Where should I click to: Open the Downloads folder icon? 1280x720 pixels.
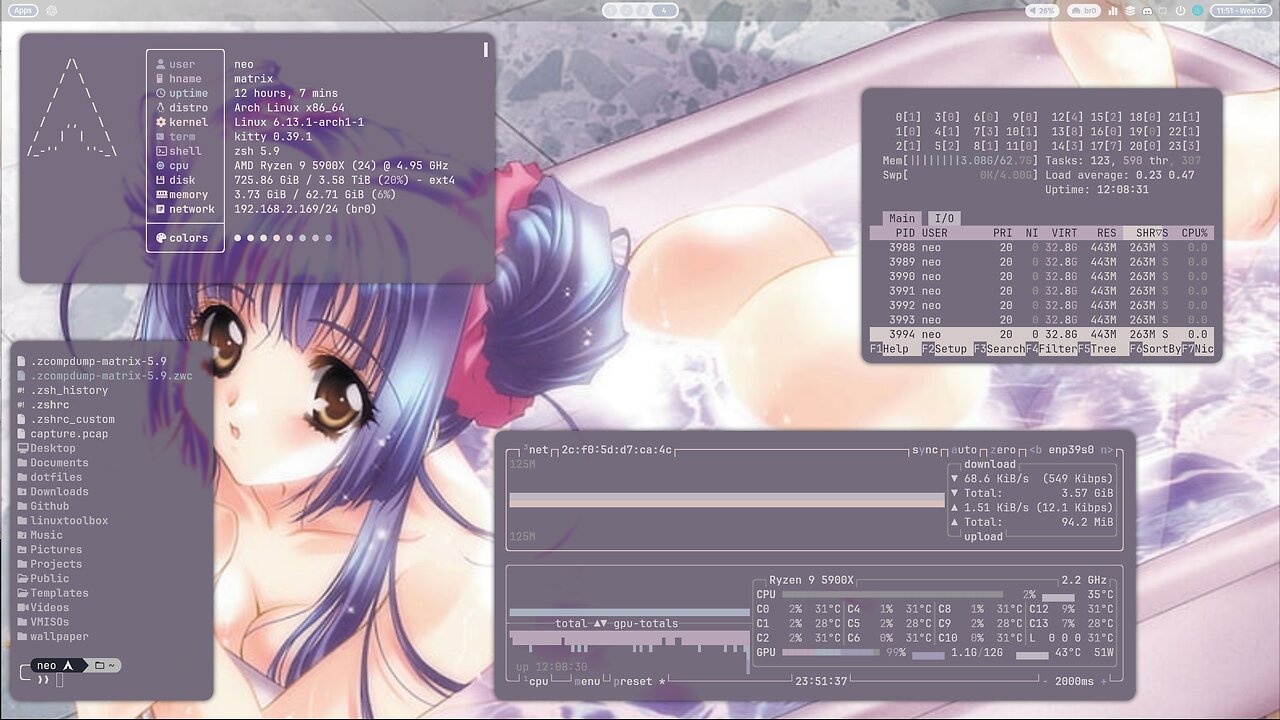click(22, 492)
